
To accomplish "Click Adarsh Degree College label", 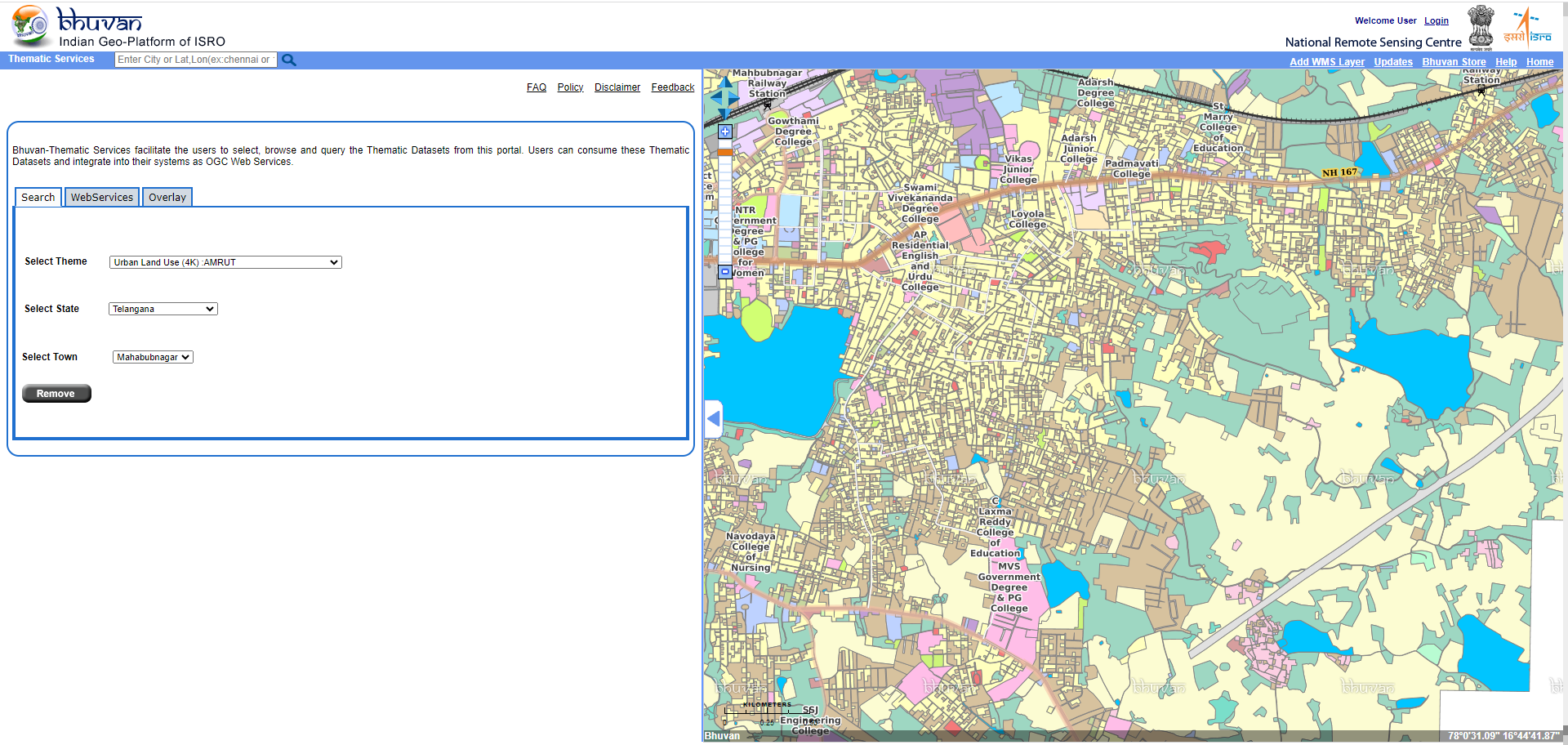I will click(1096, 93).
